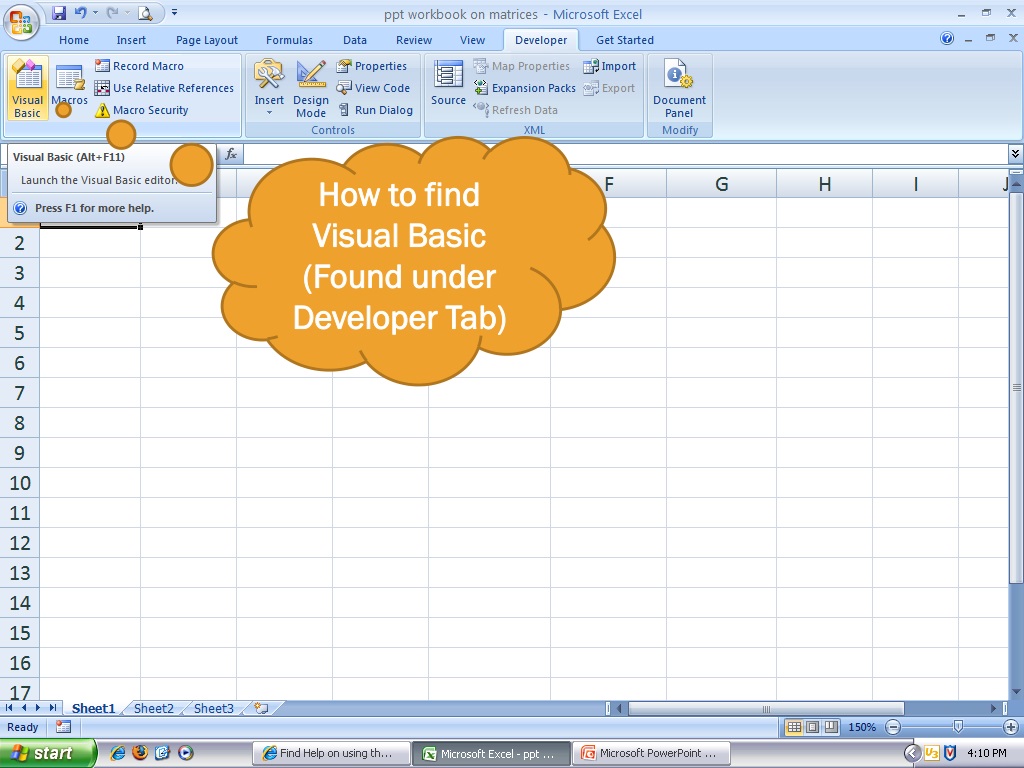
Task: Open the XML Source pane
Action: click(x=448, y=83)
